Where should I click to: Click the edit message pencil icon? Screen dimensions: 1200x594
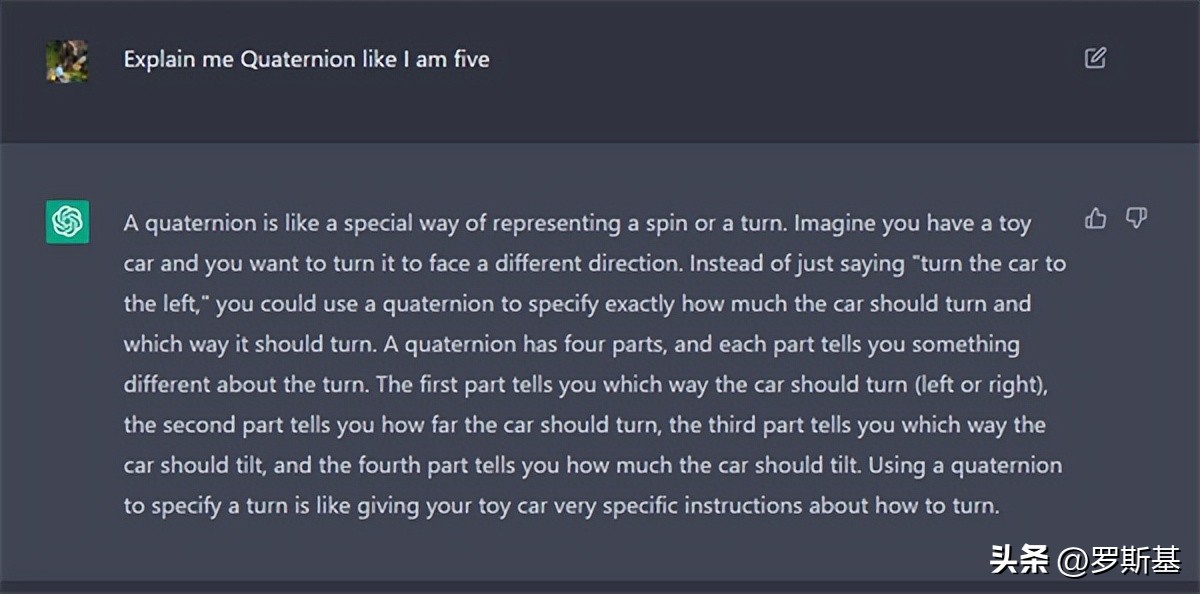tap(1095, 58)
